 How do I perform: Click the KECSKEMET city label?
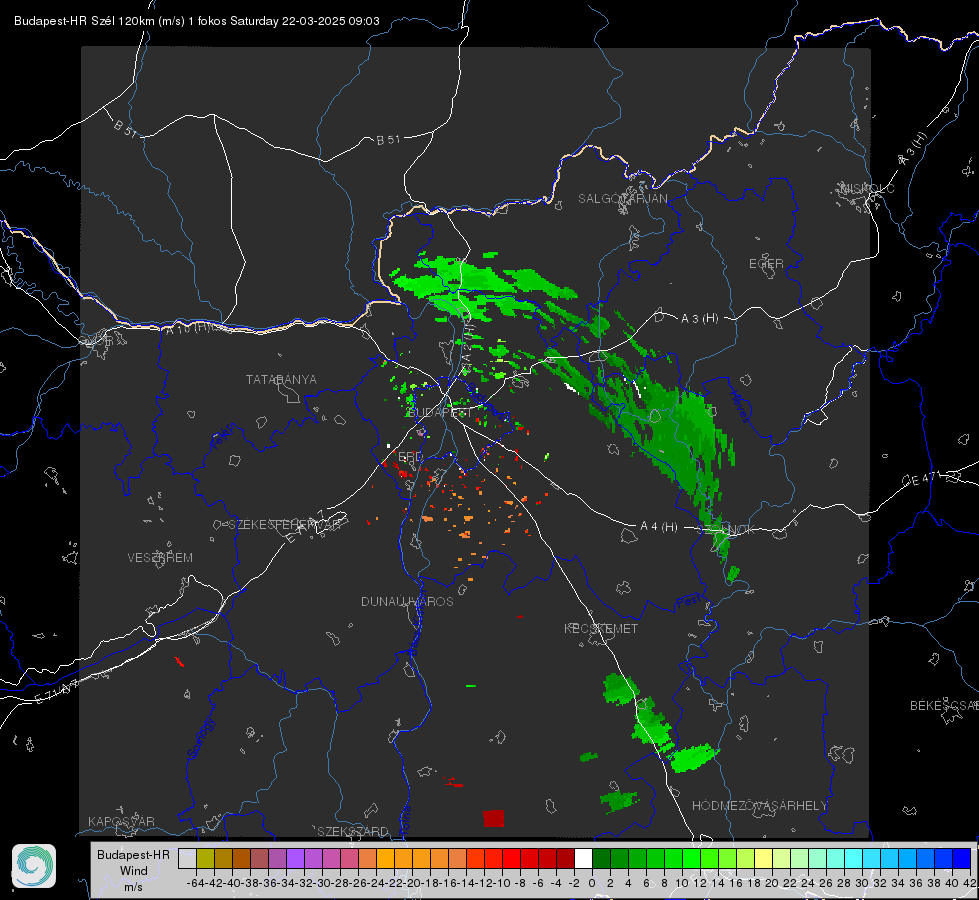point(601,628)
